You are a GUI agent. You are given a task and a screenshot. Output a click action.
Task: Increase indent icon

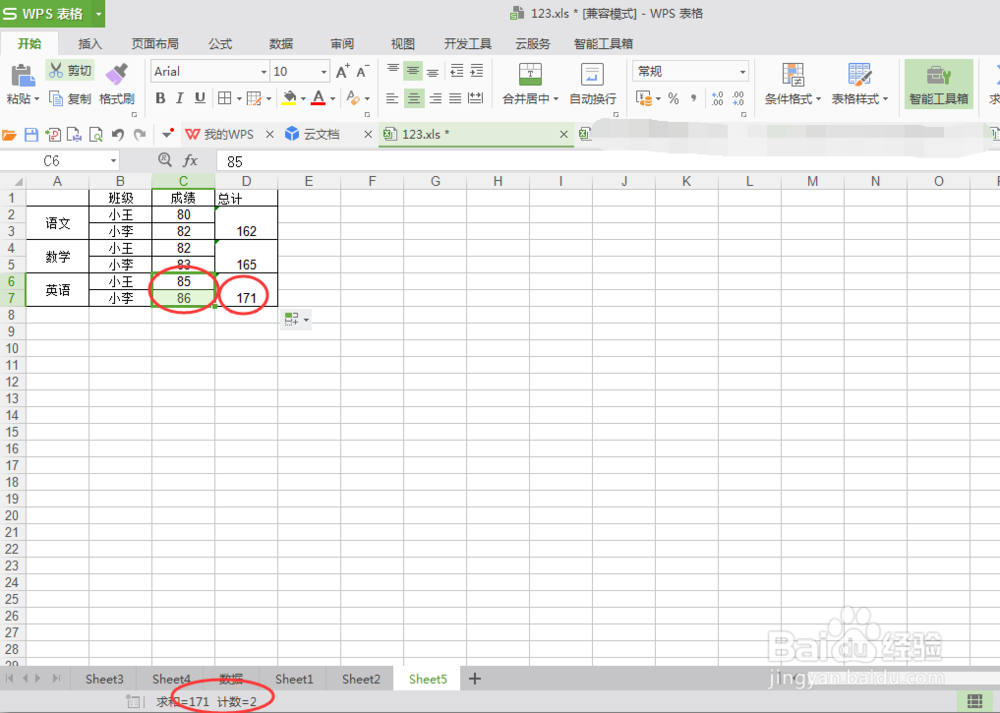tap(476, 70)
